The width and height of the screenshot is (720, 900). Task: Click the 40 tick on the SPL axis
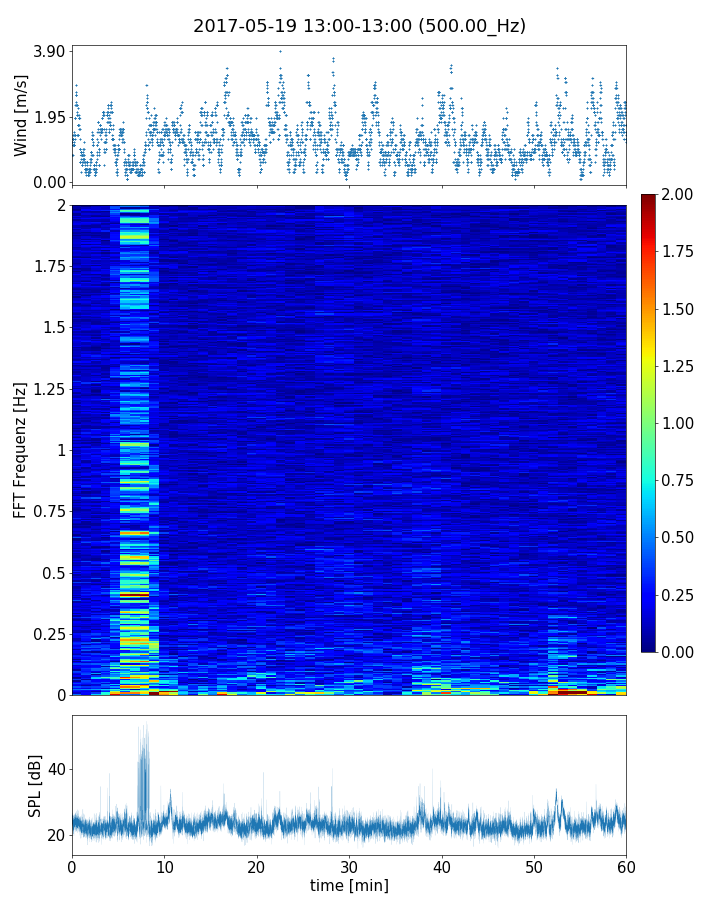tap(55, 769)
